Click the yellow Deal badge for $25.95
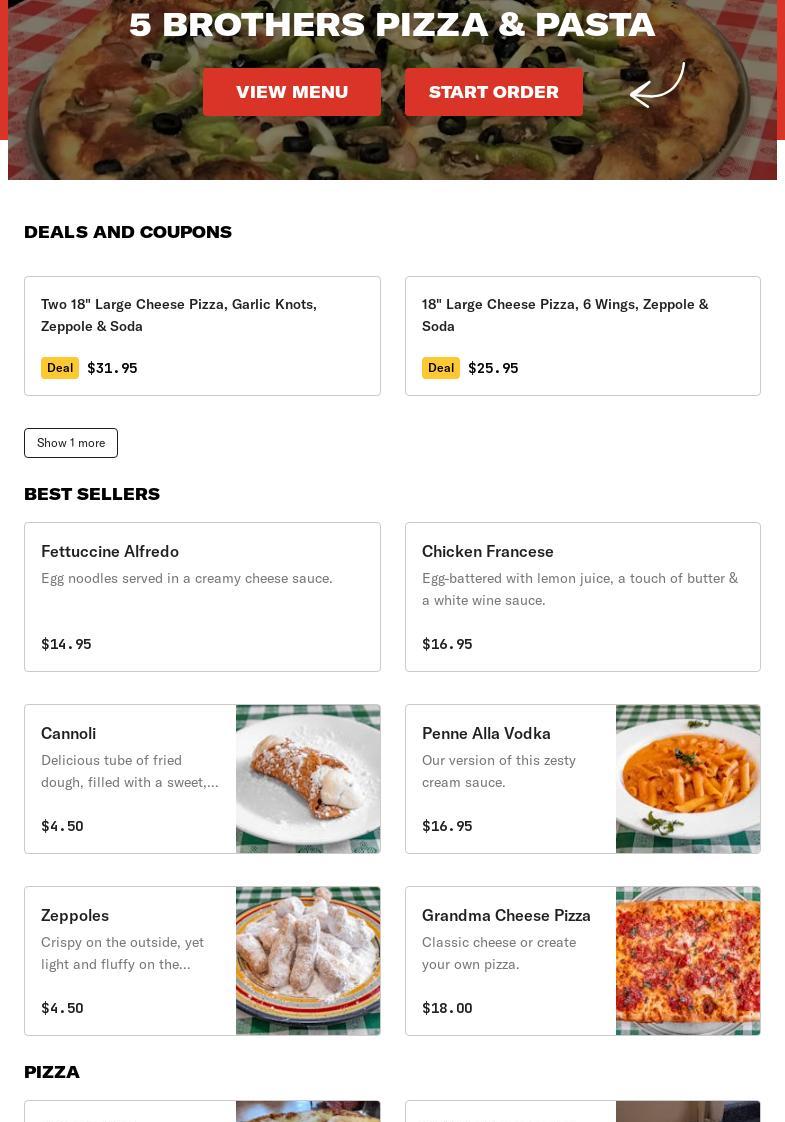785x1122 pixels. 441,368
